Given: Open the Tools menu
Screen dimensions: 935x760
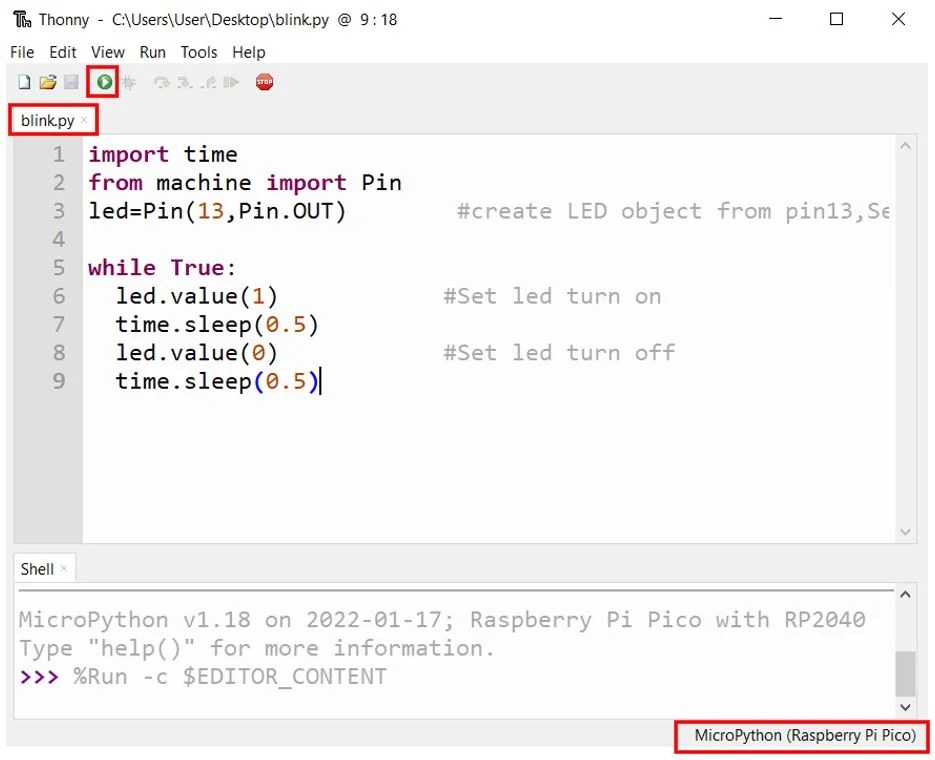Looking at the screenshot, I should [x=198, y=52].
